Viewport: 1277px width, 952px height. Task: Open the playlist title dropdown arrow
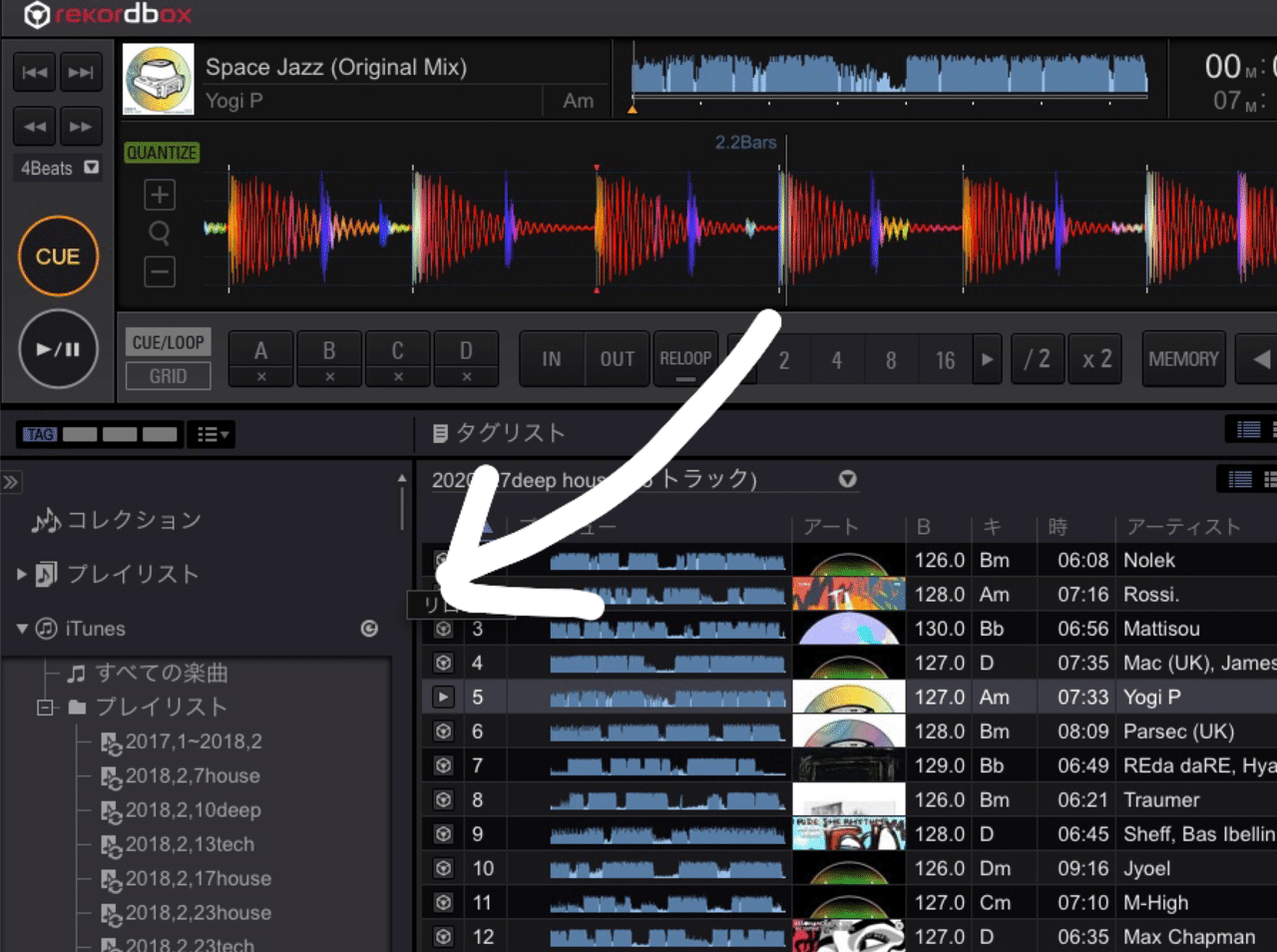848,479
